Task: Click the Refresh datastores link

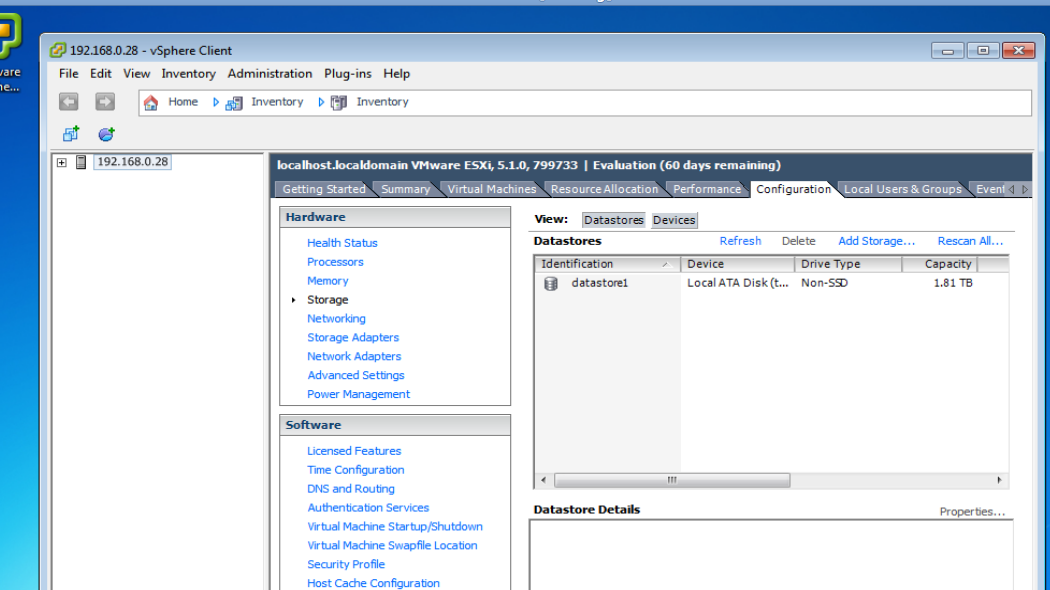Action: click(740, 241)
